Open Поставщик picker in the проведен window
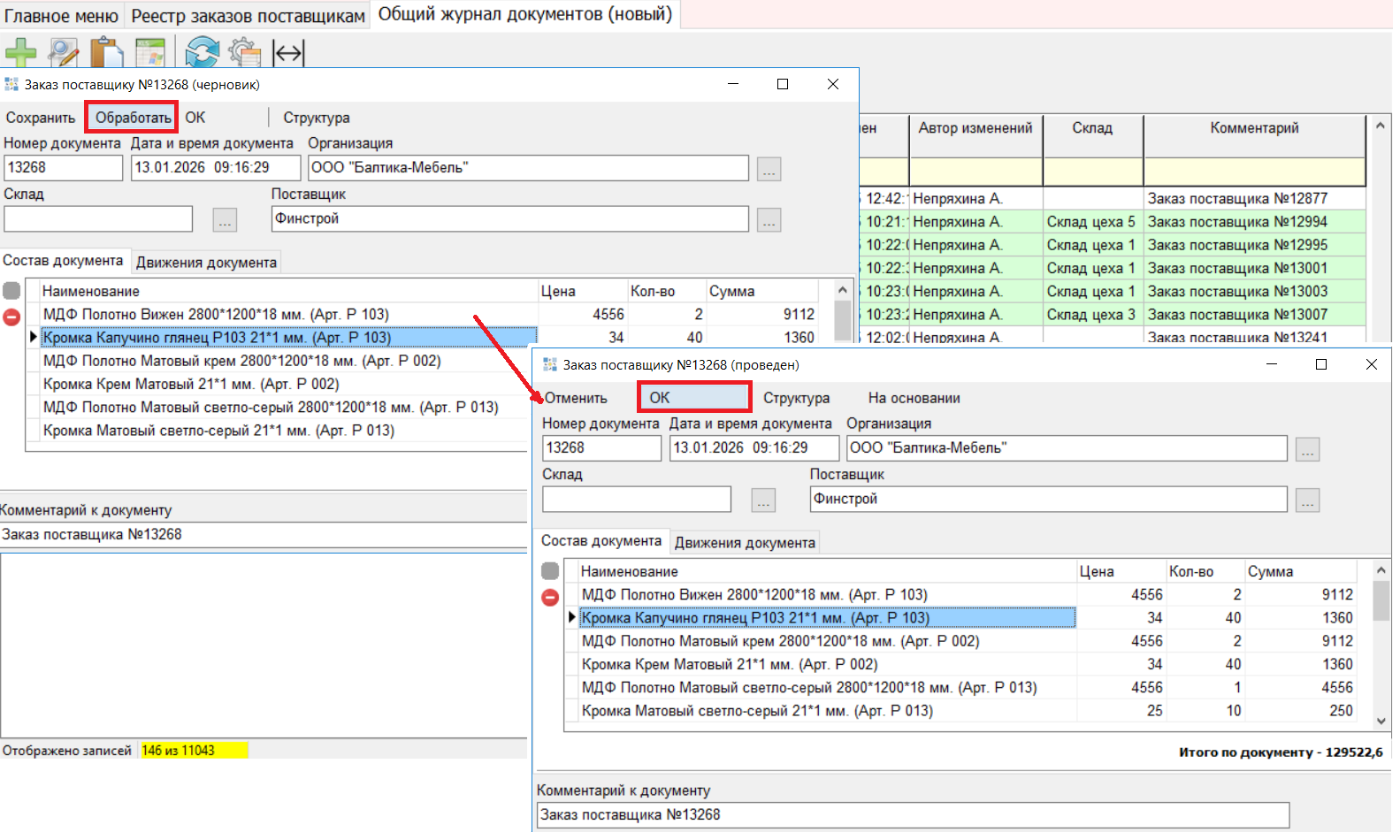Viewport: 1400px width, 840px height. (1307, 501)
